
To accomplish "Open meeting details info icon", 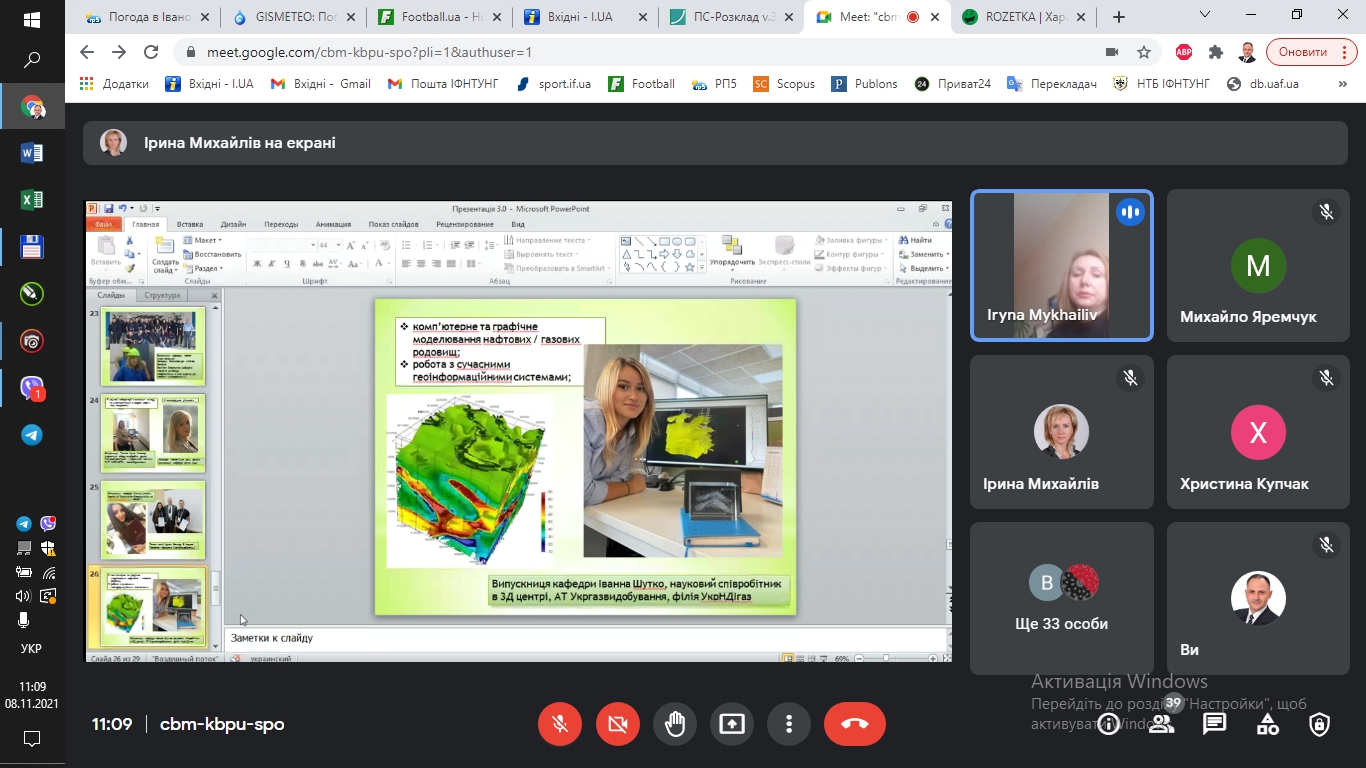I will [x=1108, y=725].
